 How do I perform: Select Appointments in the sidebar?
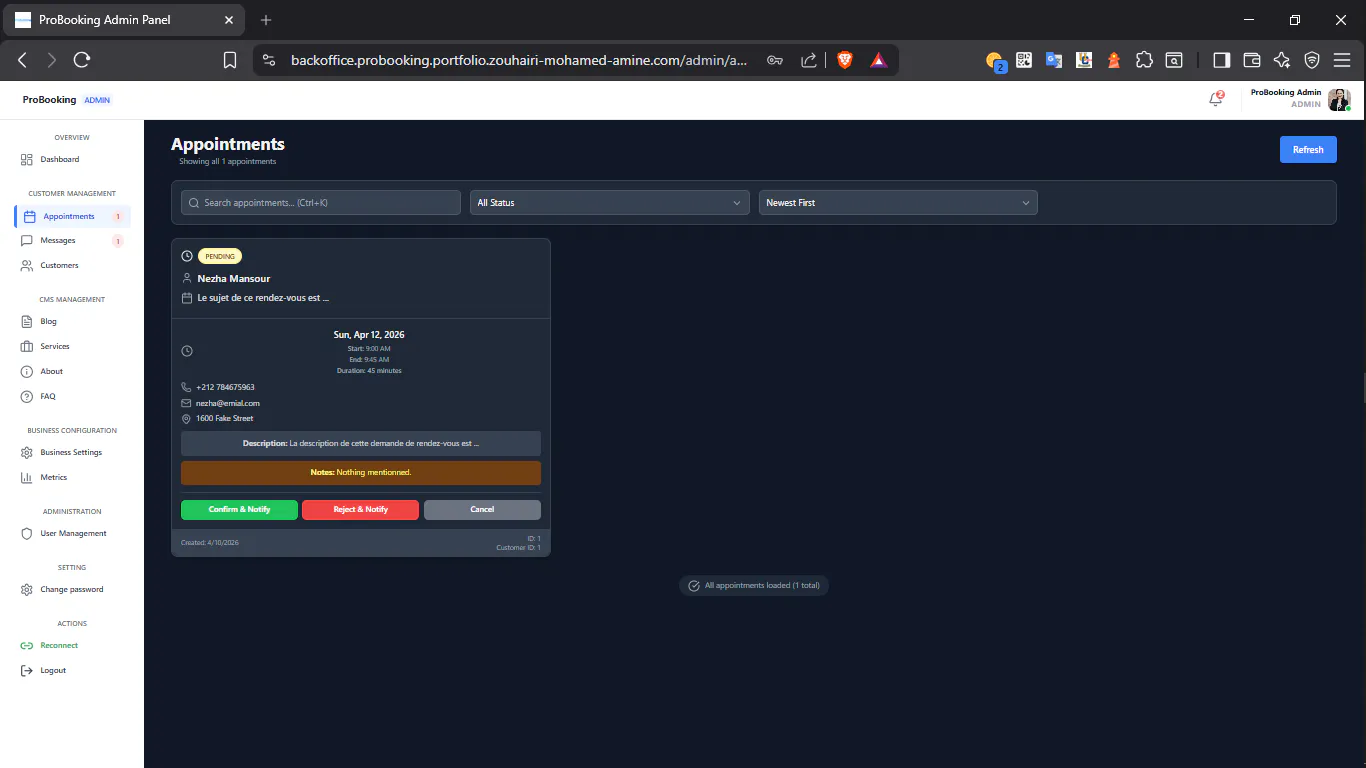coord(72,216)
